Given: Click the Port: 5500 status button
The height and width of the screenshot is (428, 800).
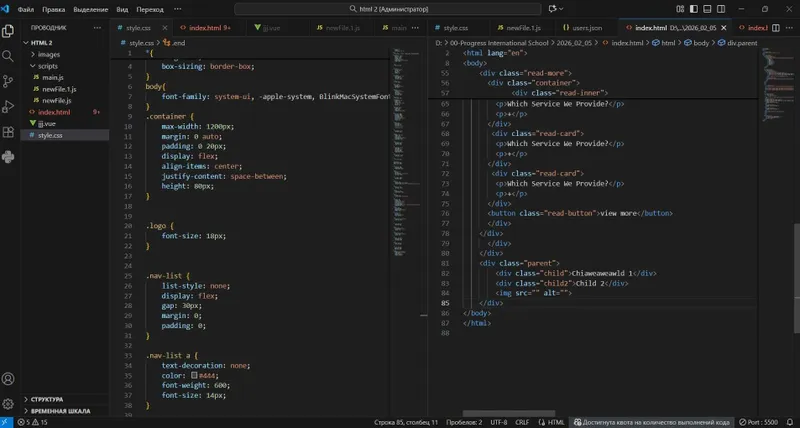Looking at the screenshot, I should 759,422.
